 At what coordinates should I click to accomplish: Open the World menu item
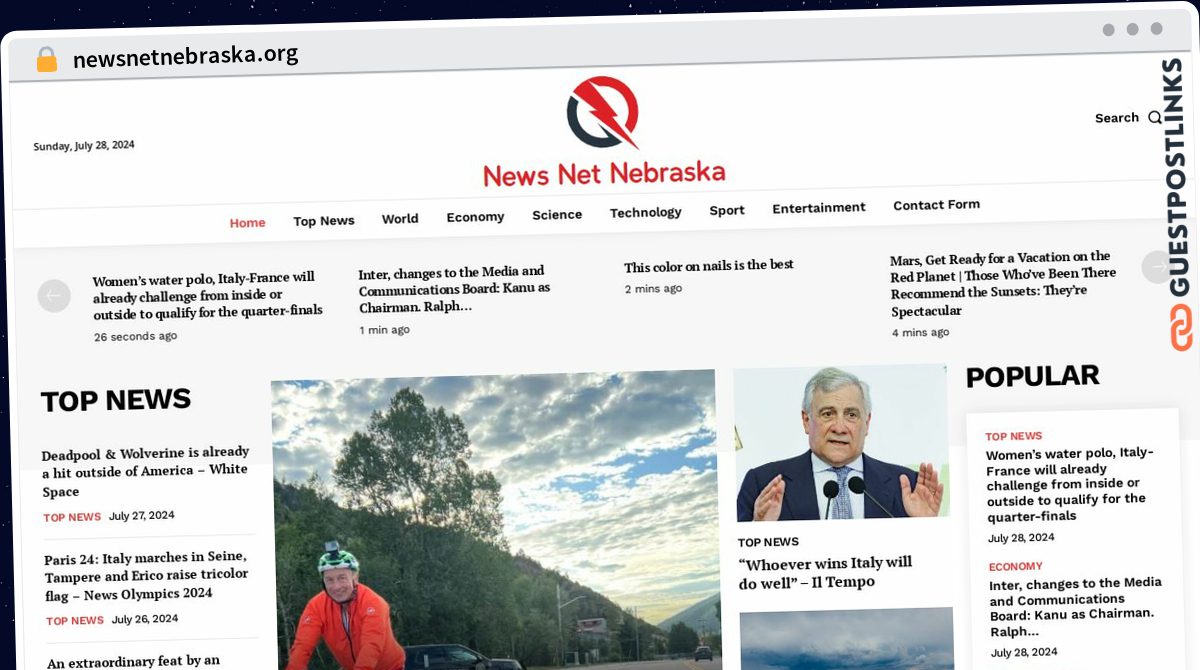tap(400, 219)
